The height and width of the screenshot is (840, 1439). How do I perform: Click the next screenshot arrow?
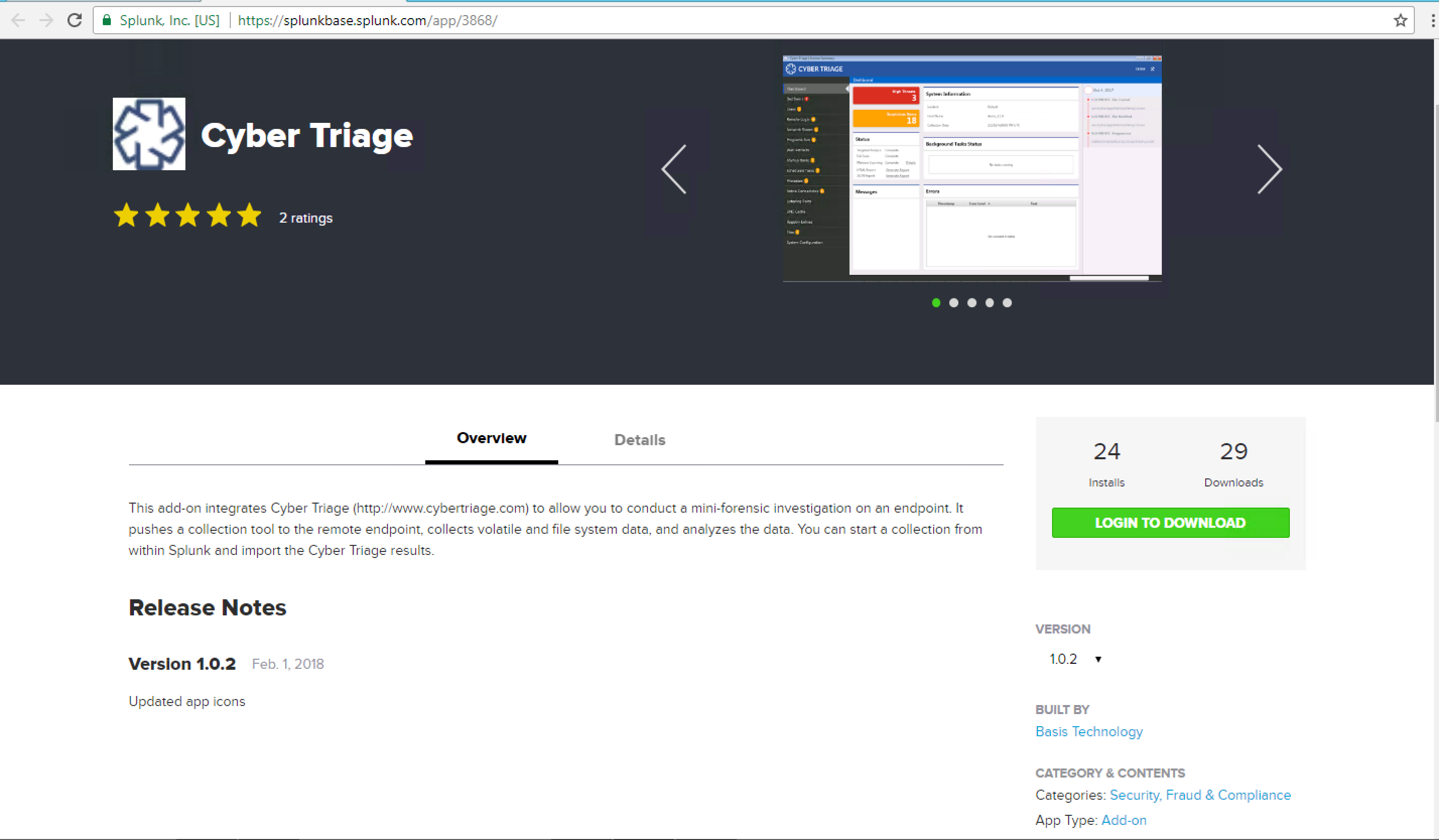click(1269, 170)
